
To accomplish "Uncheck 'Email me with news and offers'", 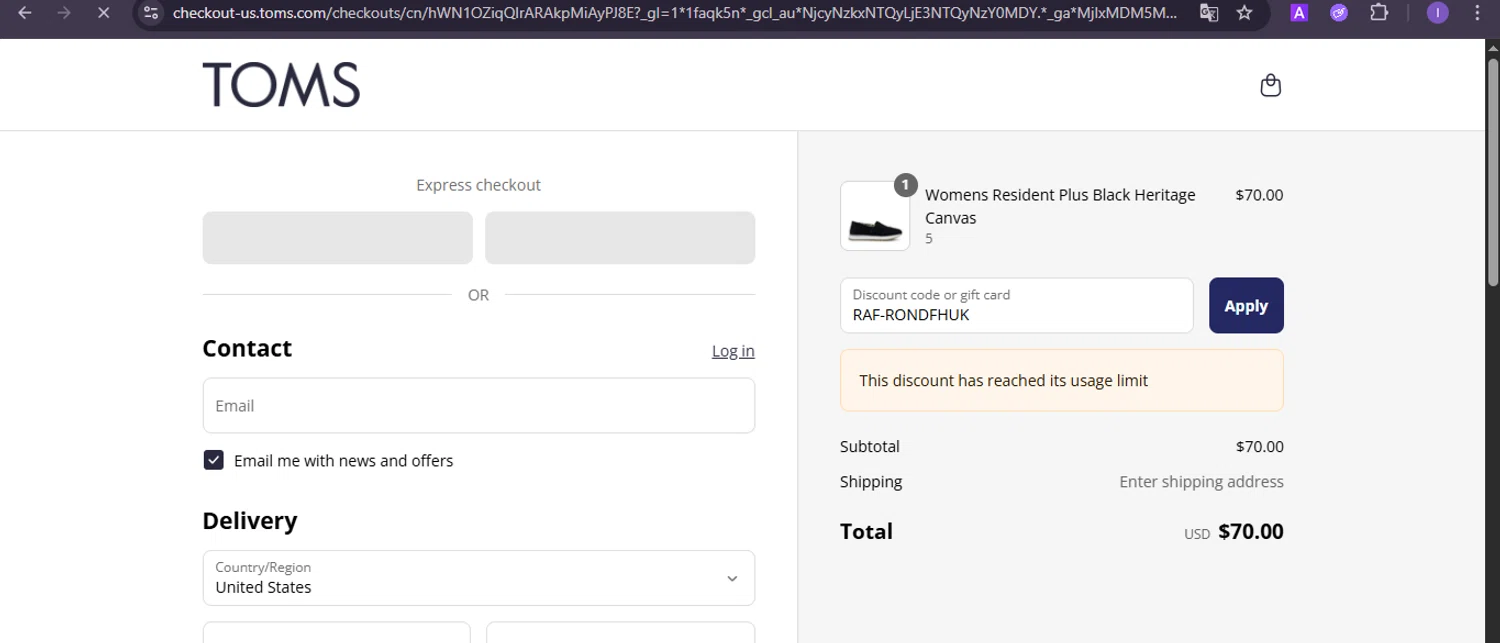I will pyautogui.click(x=213, y=460).
